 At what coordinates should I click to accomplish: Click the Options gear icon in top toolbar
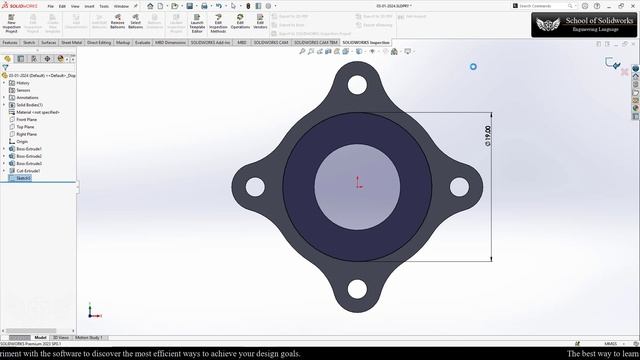pos(269,6)
